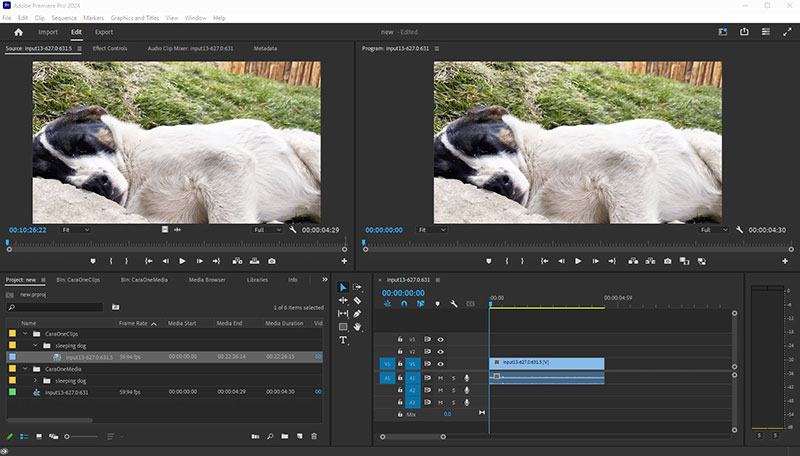This screenshot has height=456, width=800.
Task: Open Program monitor settings wrench
Action: pyautogui.click(x=739, y=230)
